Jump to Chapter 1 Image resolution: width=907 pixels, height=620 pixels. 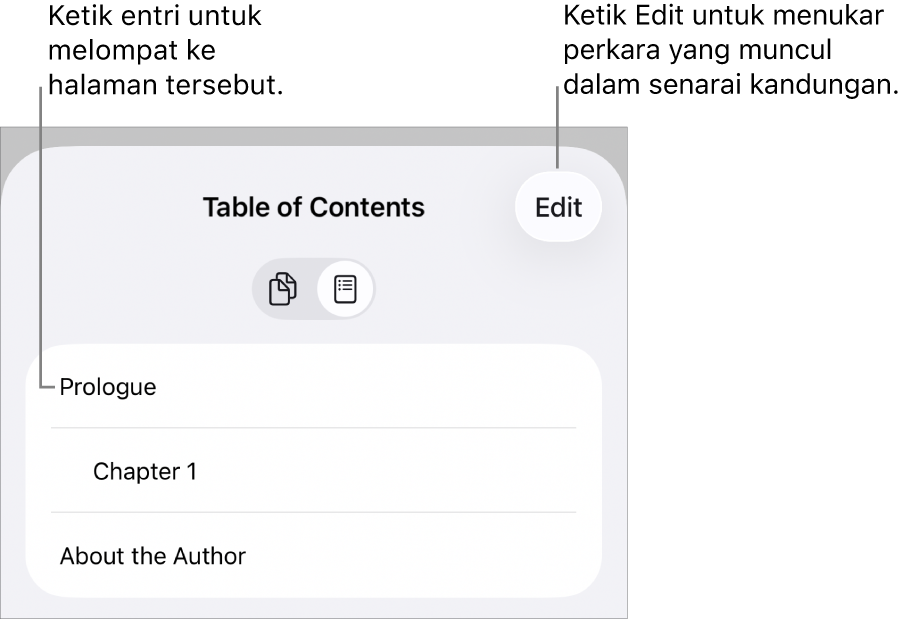coord(145,471)
